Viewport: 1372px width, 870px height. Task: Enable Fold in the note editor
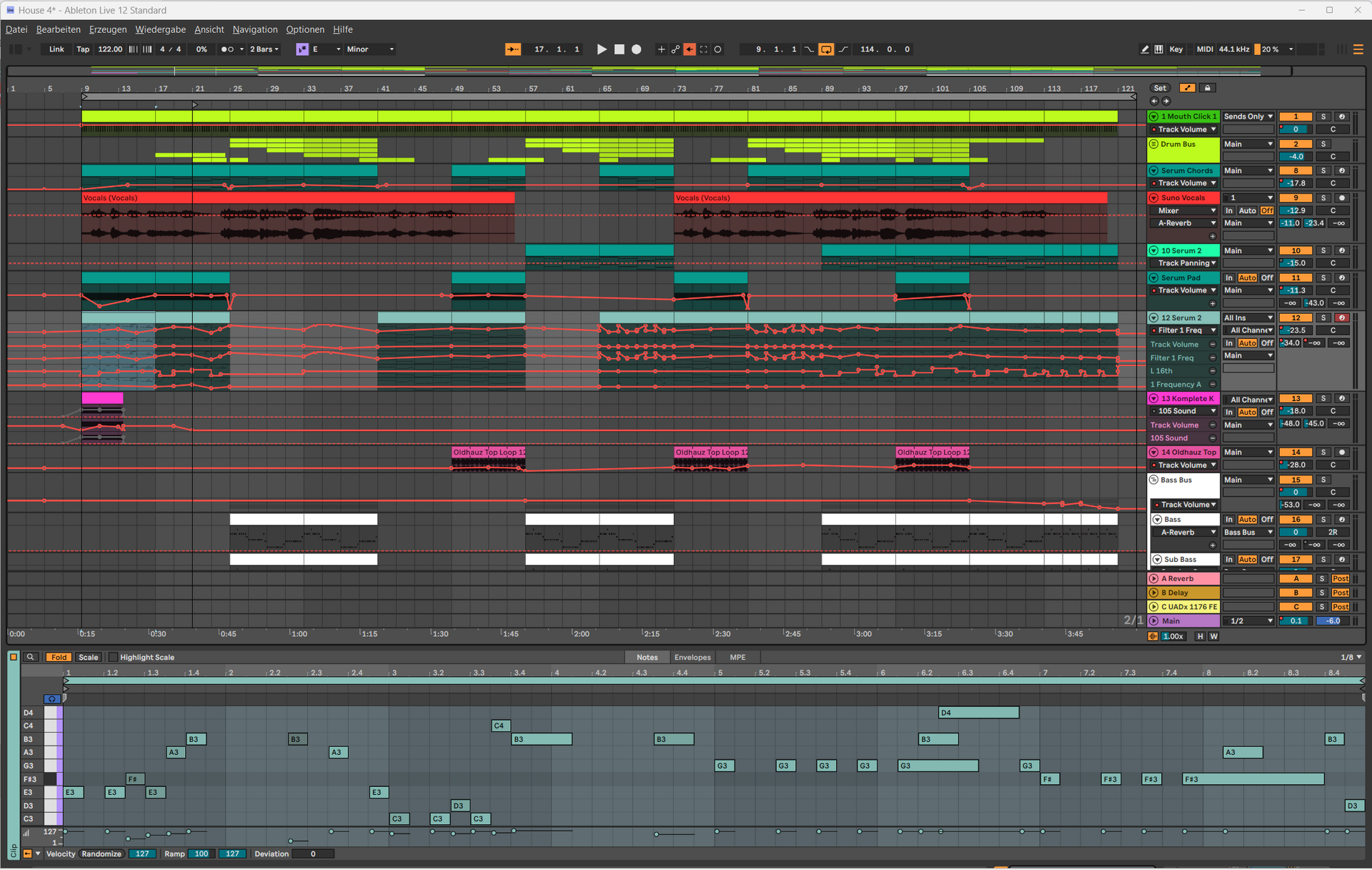(x=59, y=657)
